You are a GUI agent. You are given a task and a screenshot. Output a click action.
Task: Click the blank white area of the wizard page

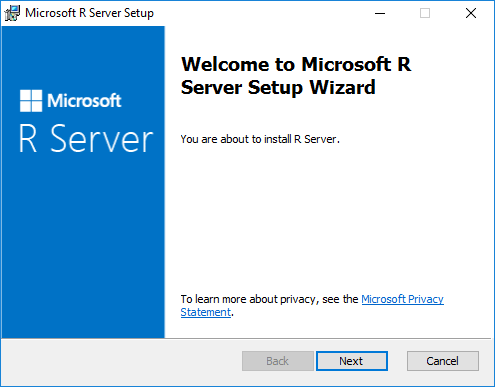(x=327, y=217)
